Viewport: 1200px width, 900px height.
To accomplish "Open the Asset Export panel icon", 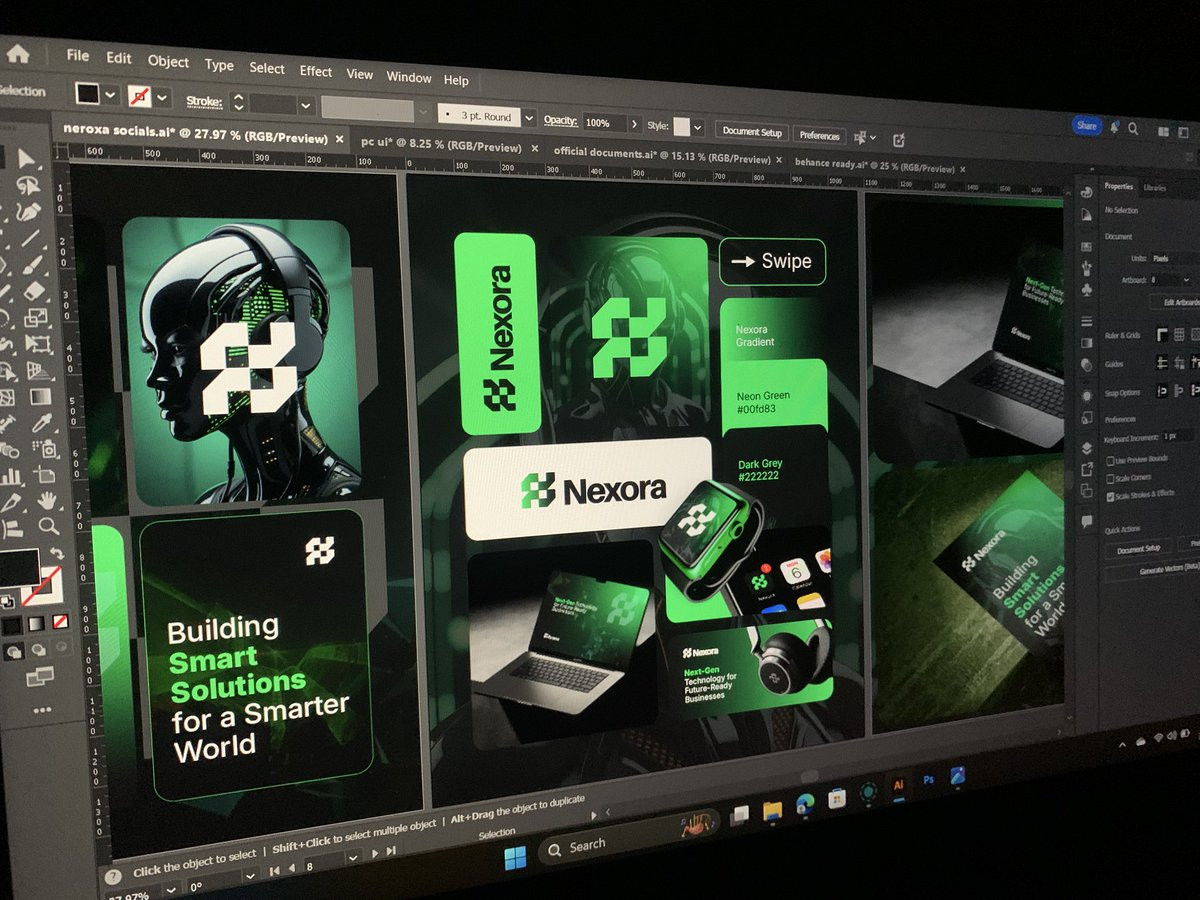I will tap(1086, 470).
